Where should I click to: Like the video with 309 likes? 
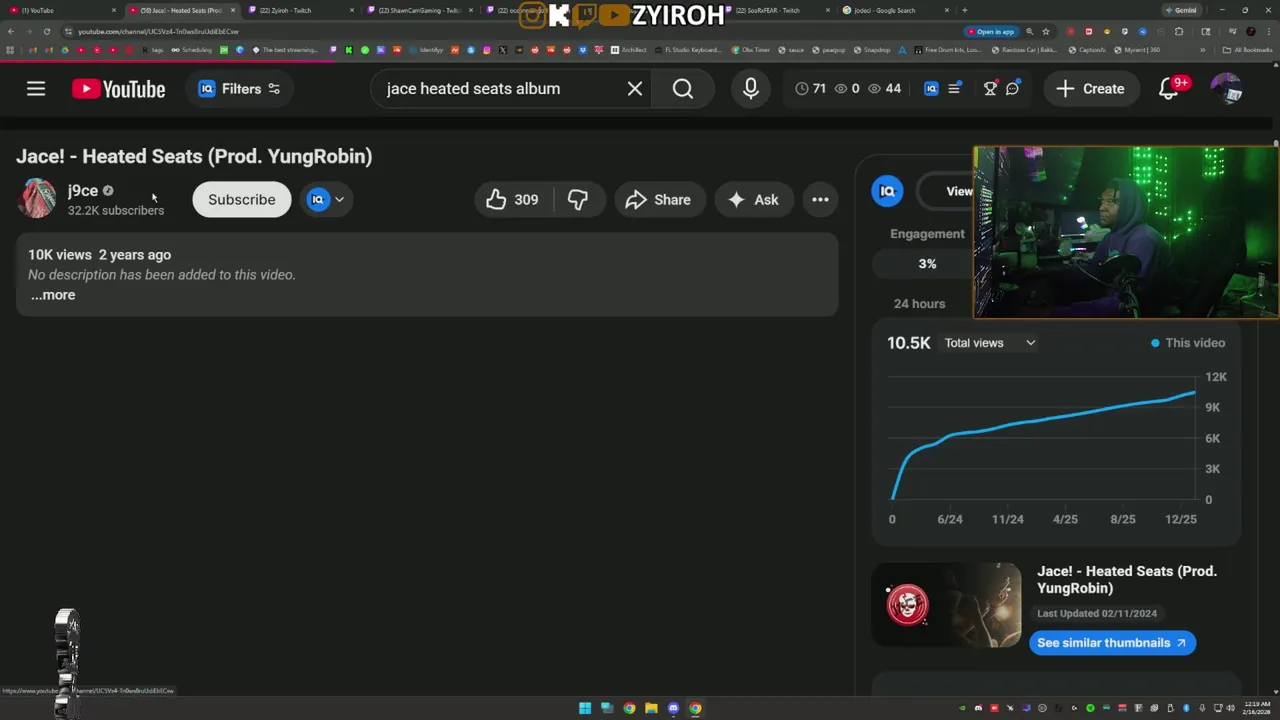[513, 200]
